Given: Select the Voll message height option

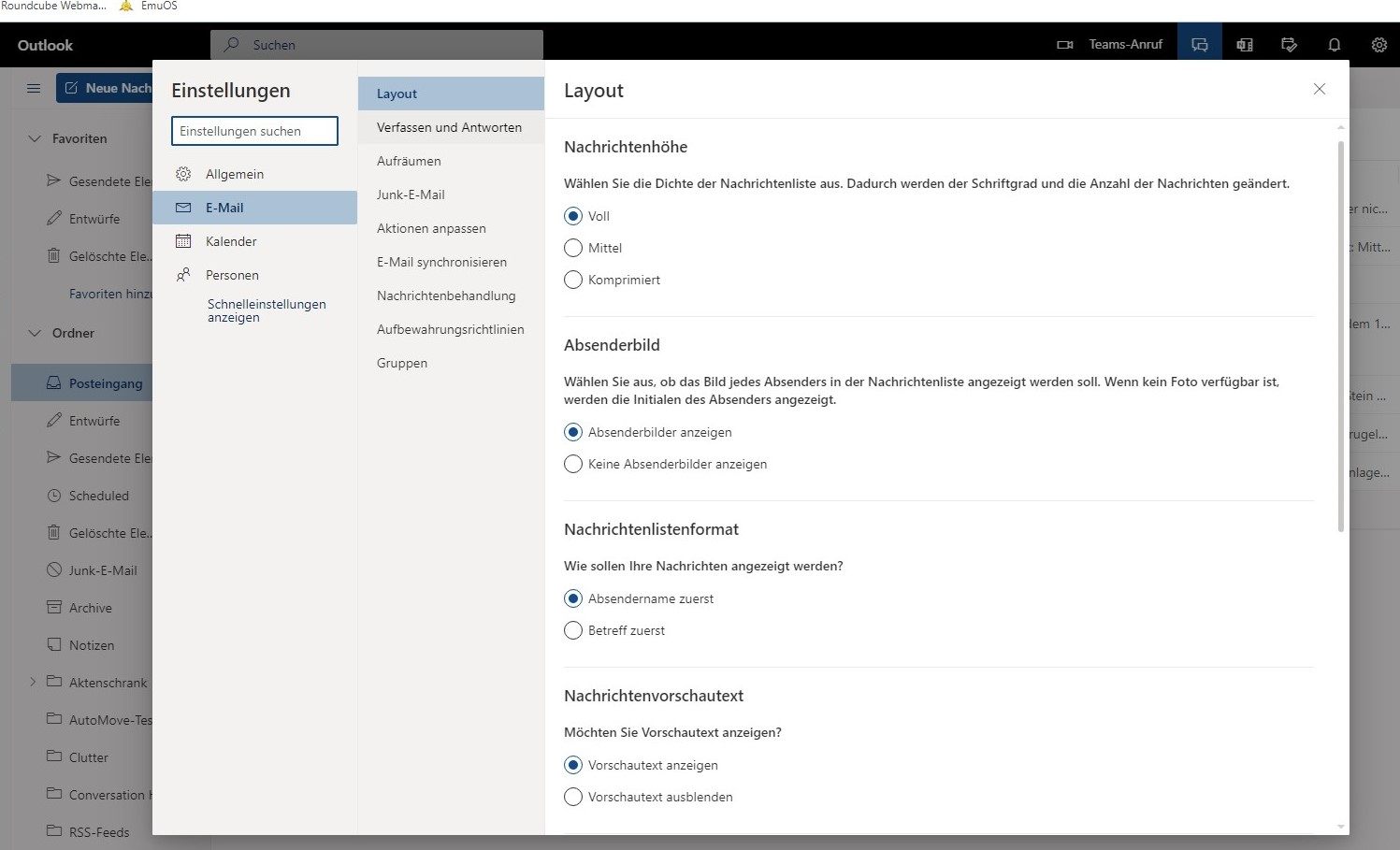Looking at the screenshot, I should tap(573, 216).
